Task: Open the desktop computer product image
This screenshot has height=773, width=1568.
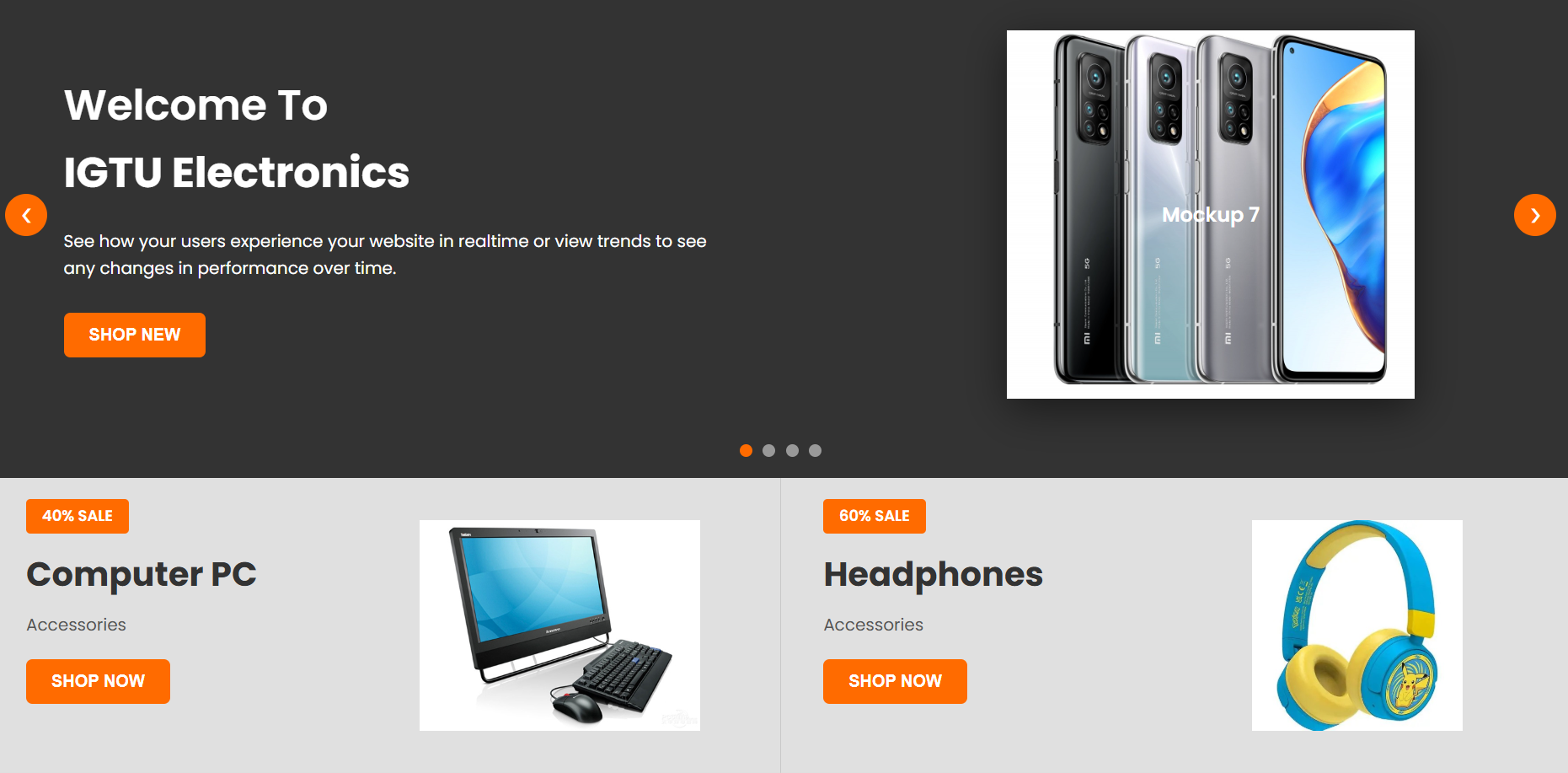Action: [559, 625]
